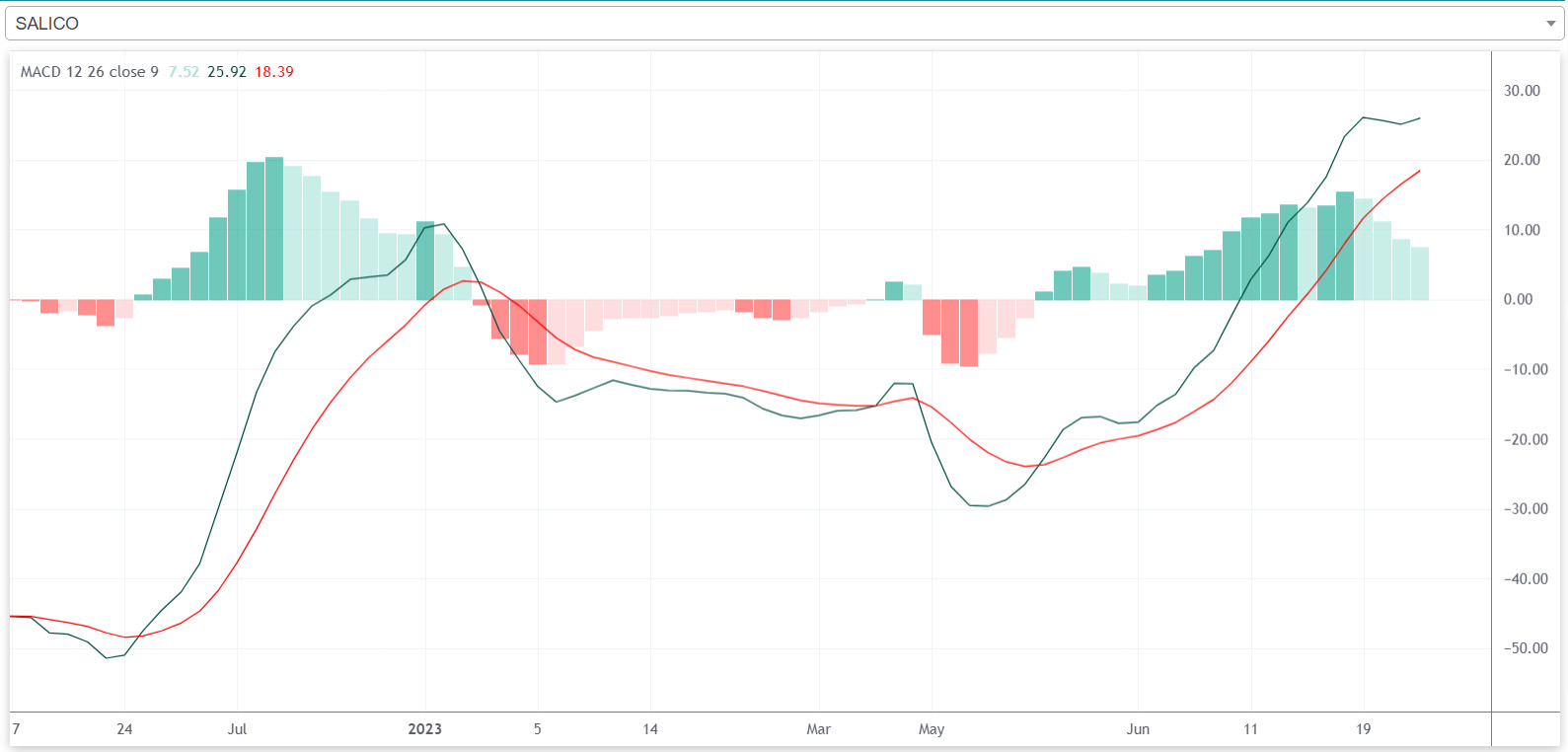Image resolution: width=1568 pixels, height=752 pixels.
Task: Open the SALICO symbol dropdown
Action: pyautogui.click(x=780, y=24)
